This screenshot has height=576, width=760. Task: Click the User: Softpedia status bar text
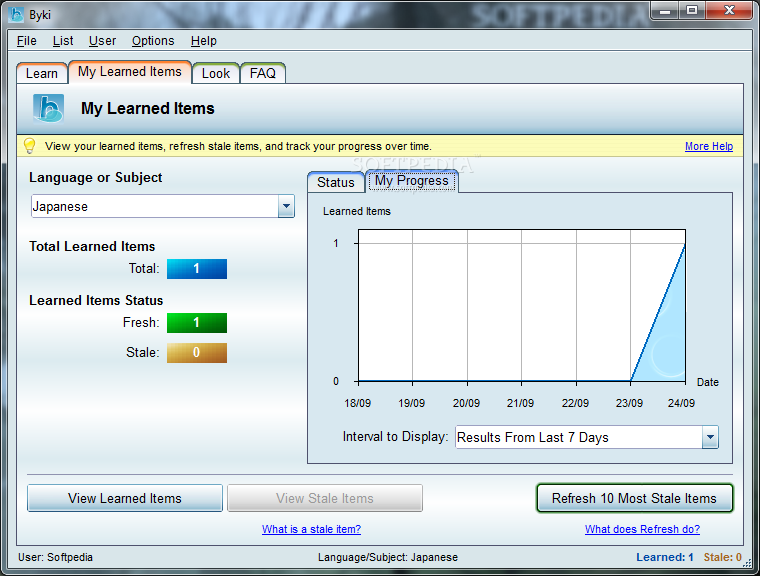click(55, 557)
